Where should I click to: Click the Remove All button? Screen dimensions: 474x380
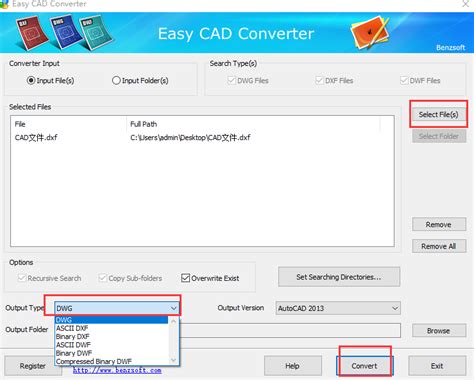(x=439, y=246)
